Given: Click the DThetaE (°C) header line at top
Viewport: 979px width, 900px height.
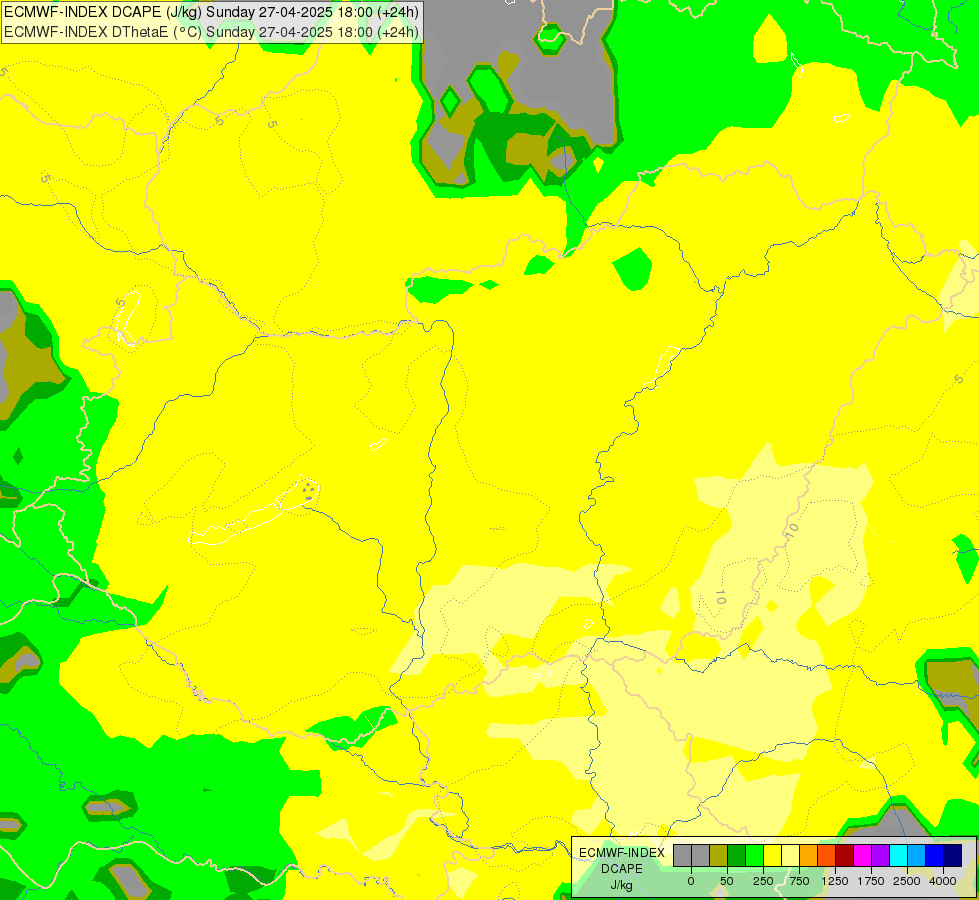Looking at the screenshot, I should coord(211,31).
